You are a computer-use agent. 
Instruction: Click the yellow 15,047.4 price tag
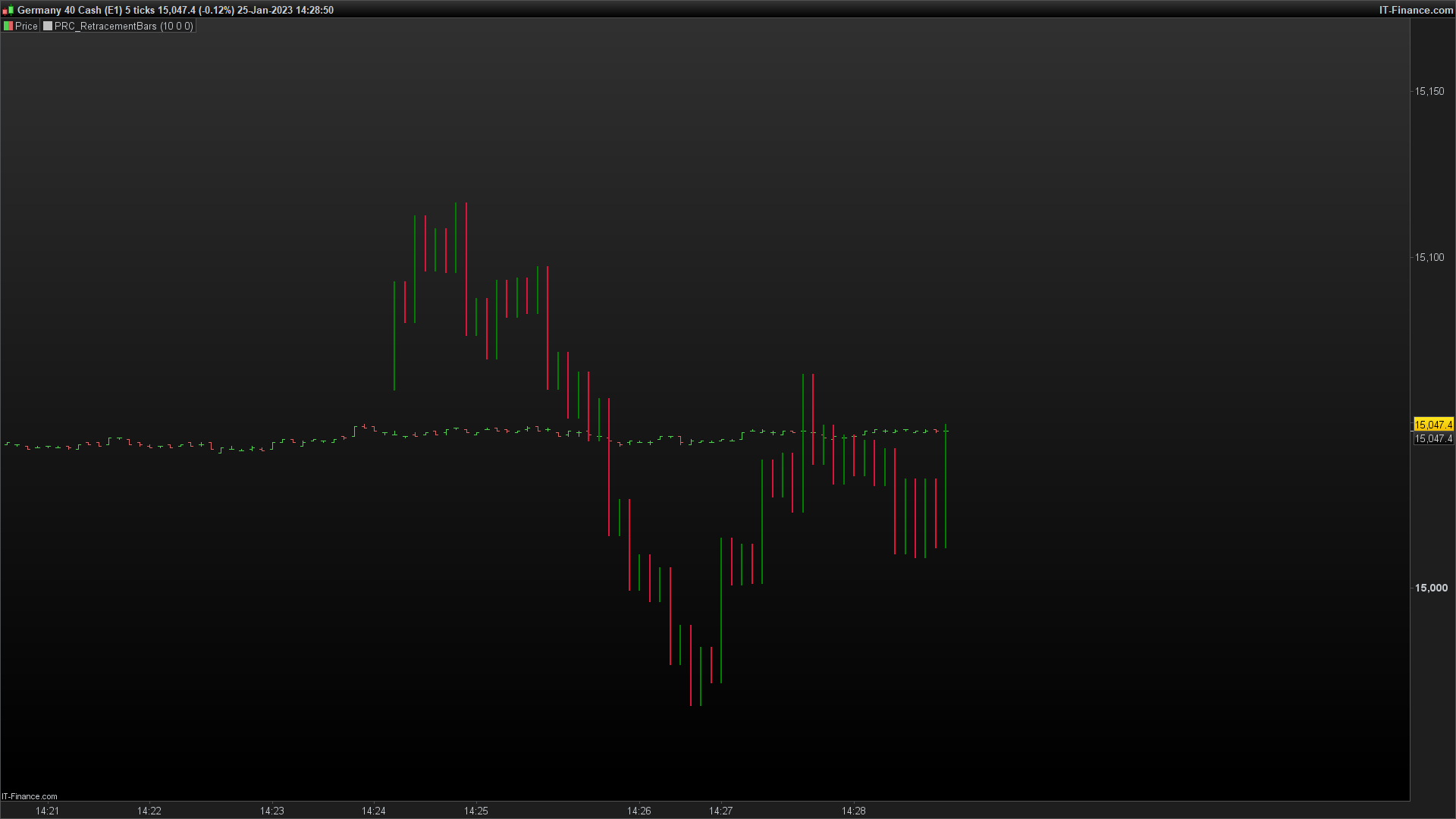click(1433, 425)
